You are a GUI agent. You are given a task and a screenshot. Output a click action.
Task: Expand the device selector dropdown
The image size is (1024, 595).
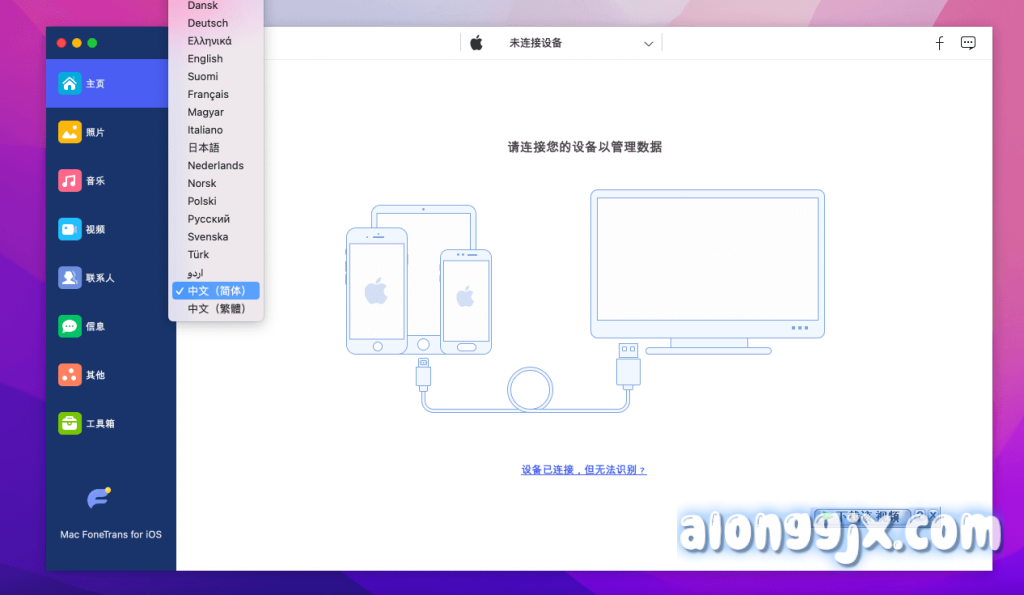648,44
